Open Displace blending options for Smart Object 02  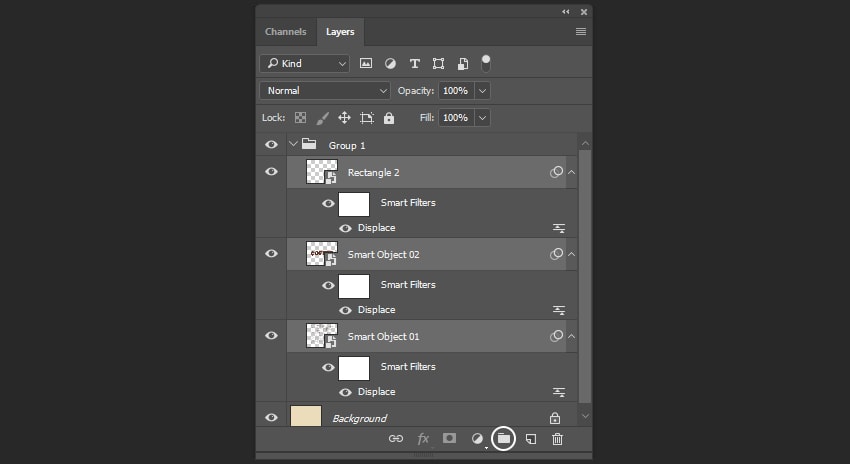[559, 310]
